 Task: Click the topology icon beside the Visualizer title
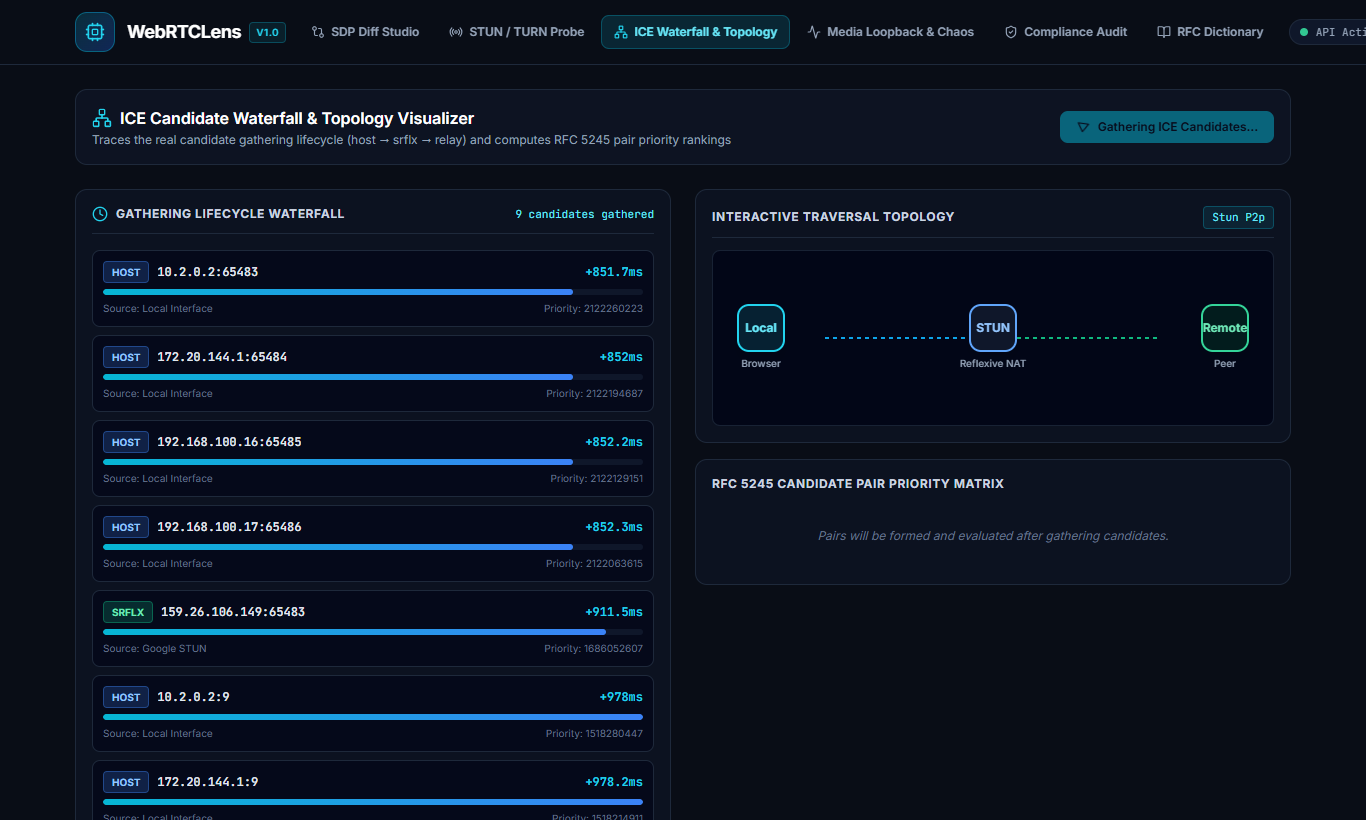(x=102, y=118)
